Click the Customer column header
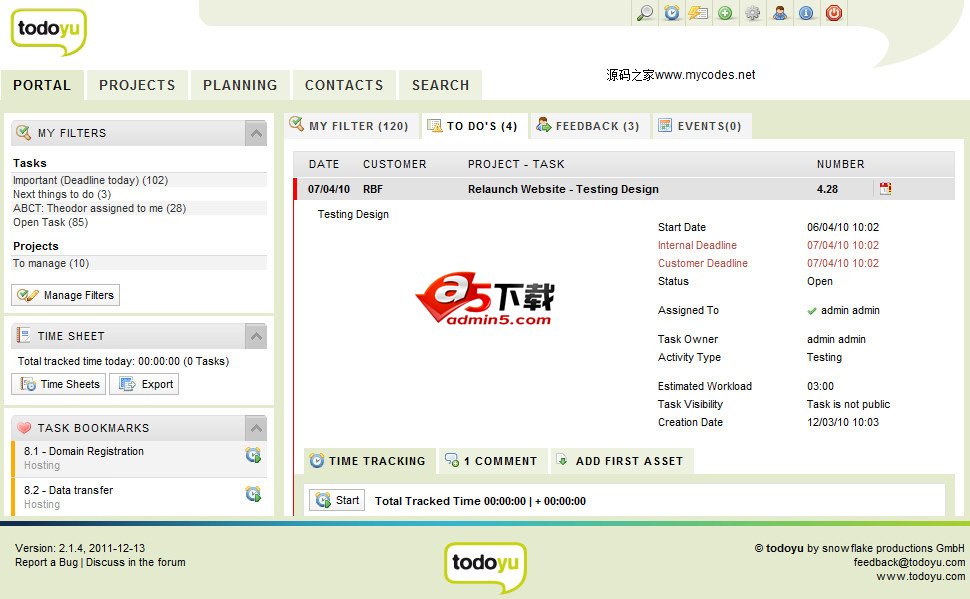 pyautogui.click(x=395, y=164)
